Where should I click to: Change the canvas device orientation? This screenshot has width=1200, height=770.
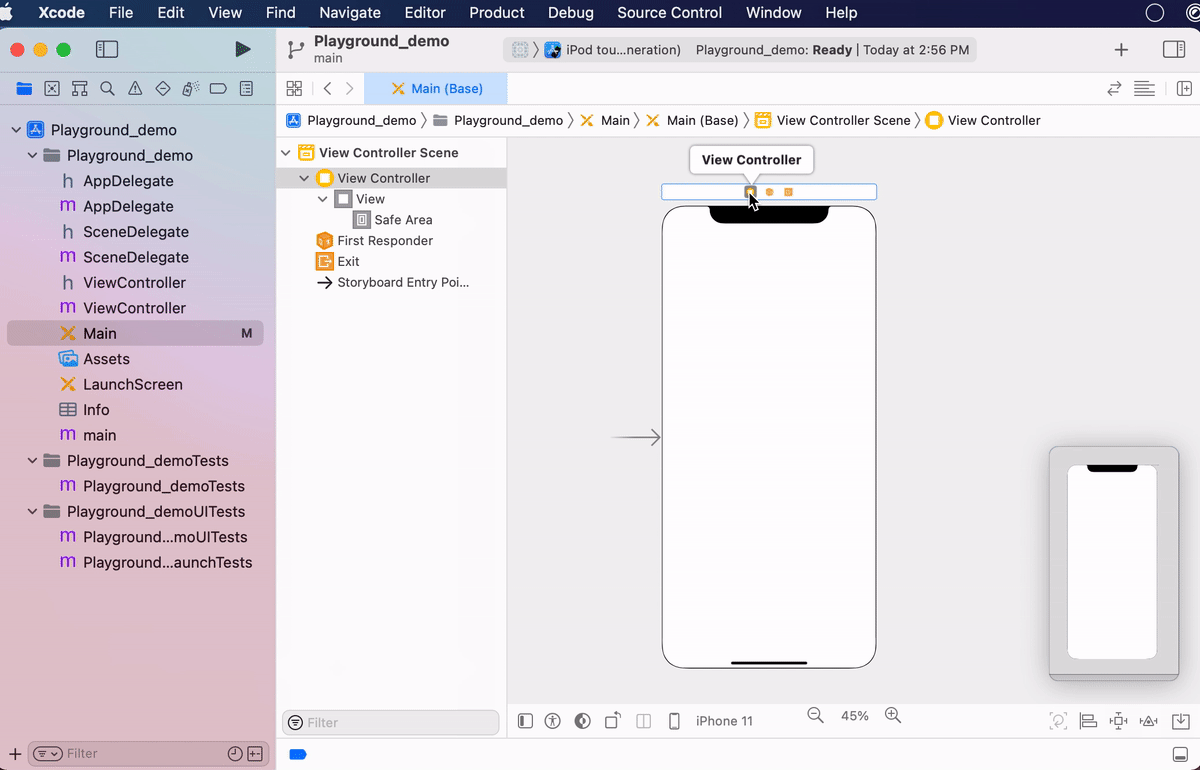[613, 720]
